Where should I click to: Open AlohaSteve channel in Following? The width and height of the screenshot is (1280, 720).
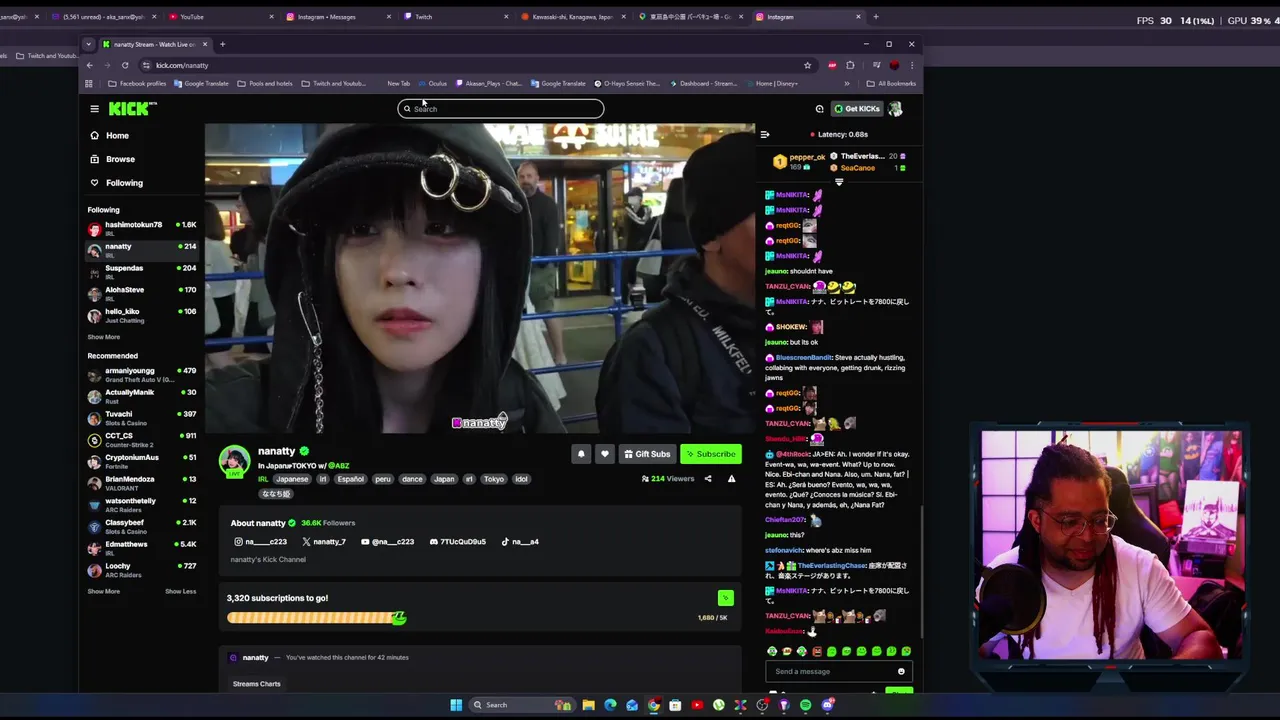pyautogui.click(x=142, y=293)
